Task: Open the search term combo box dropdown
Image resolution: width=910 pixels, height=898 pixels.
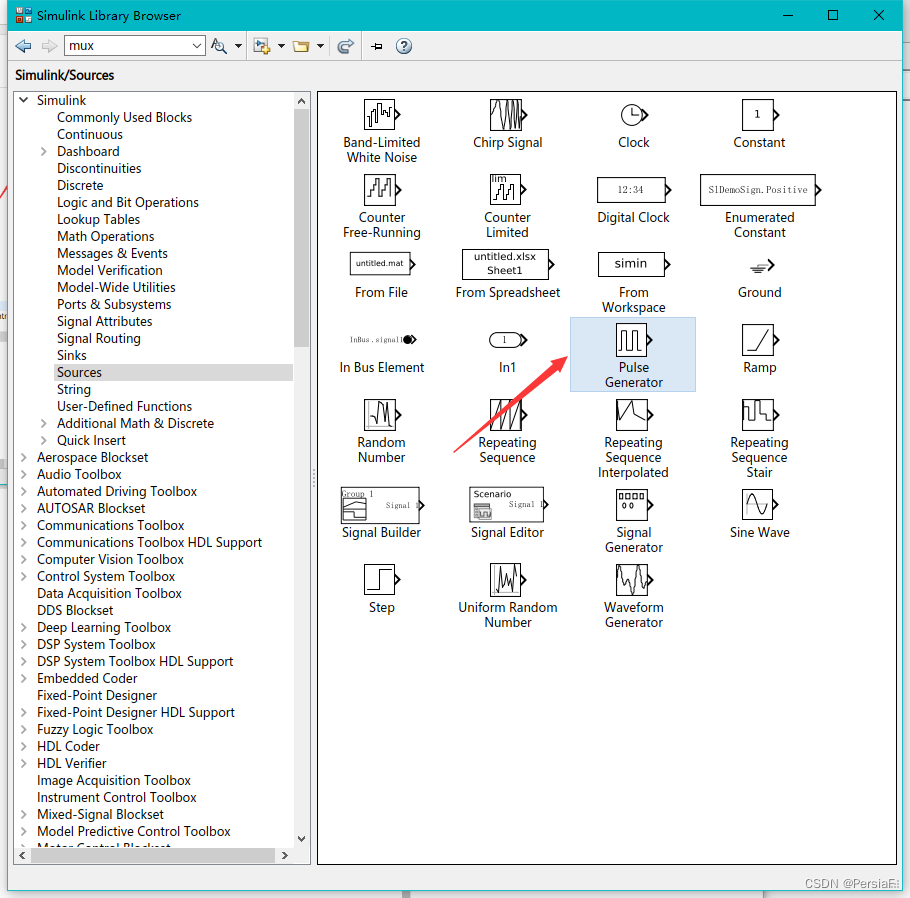Action: tap(197, 46)
